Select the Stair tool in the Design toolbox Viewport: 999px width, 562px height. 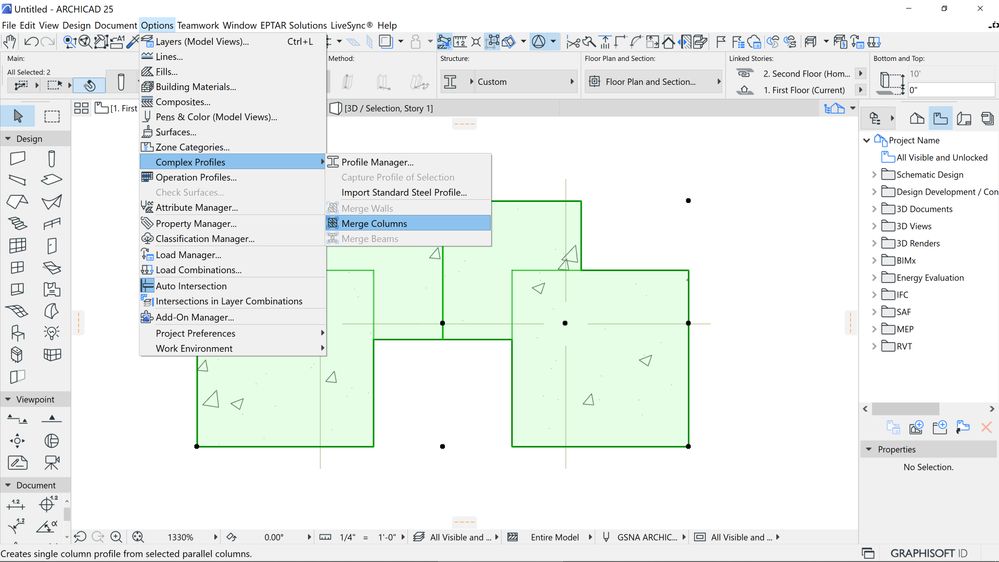point(17,224)
